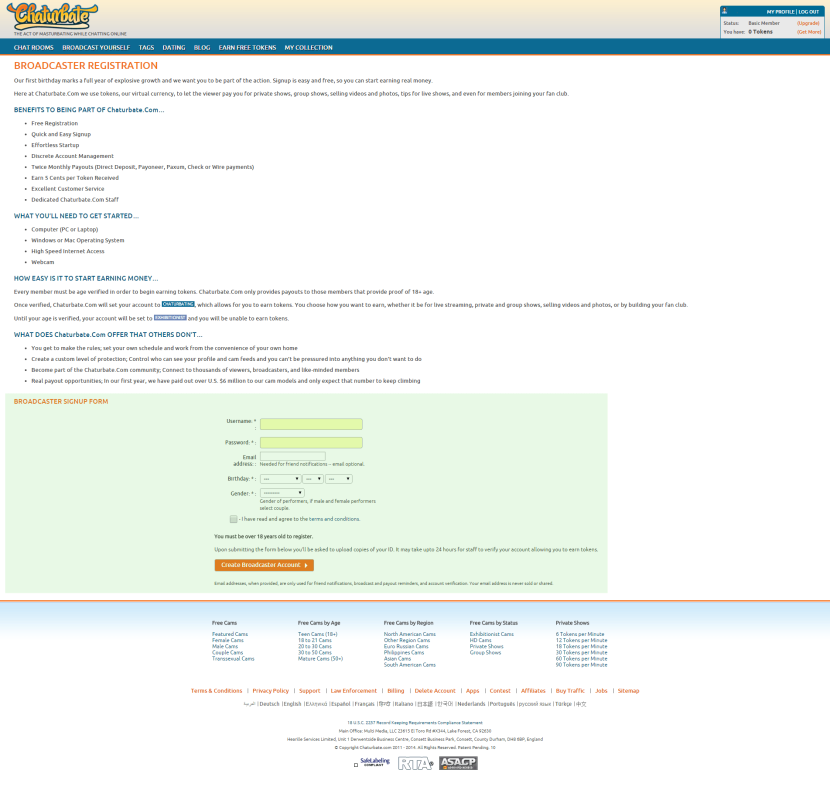Image resolution: width=830 pixels, height=794 pixels.
Task: Open the Birthday month dropdown
Action: click(281, 479)
